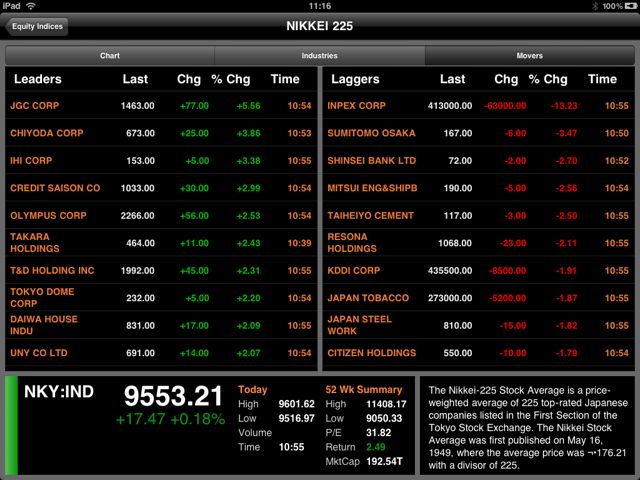Tap TAKARA HOLDINGS time 10:39
This screenshot has height=480, width=640.
pyautogui.click(x=300, y=243)
